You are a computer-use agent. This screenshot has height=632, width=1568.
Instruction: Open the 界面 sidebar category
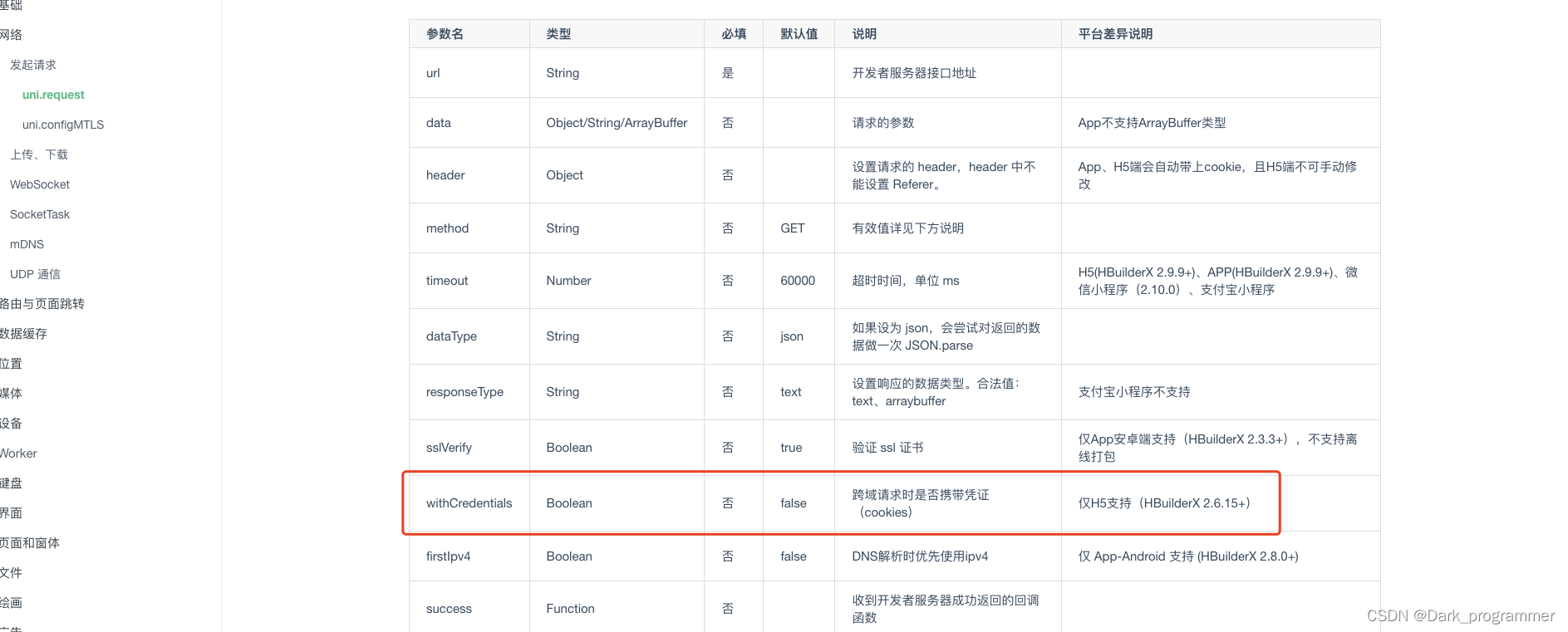12,513
